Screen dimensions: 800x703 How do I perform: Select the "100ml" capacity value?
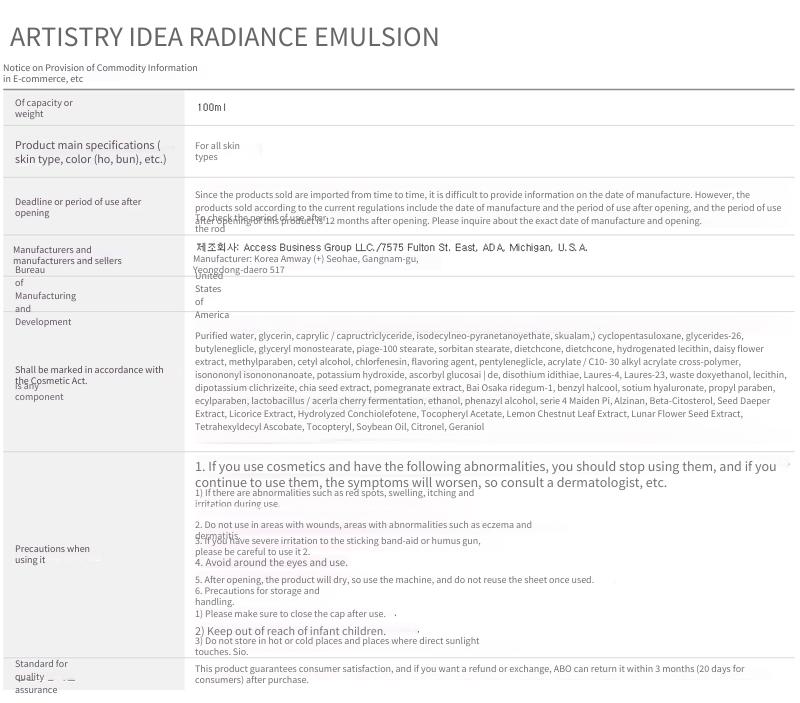(211, 107)
